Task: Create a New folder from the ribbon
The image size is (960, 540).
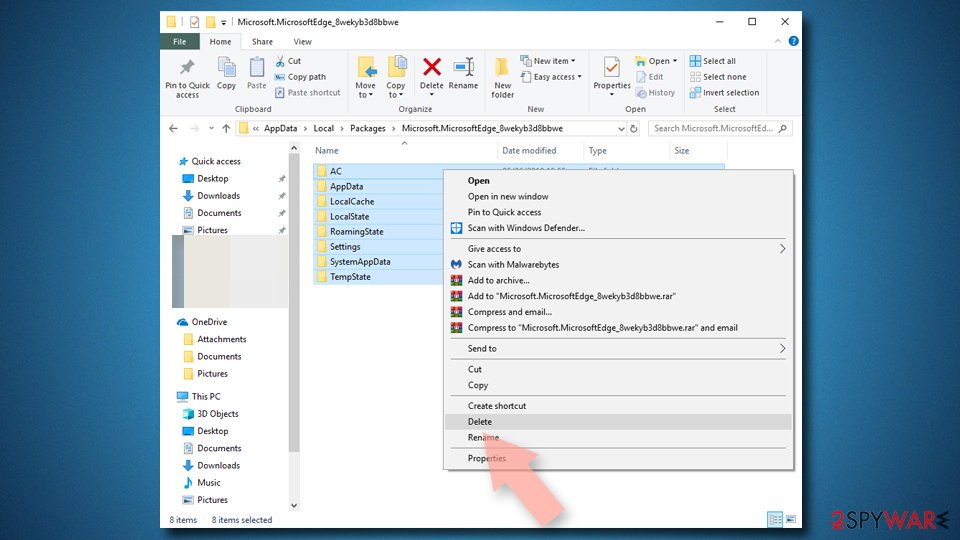Action: [x=503, y=77]
